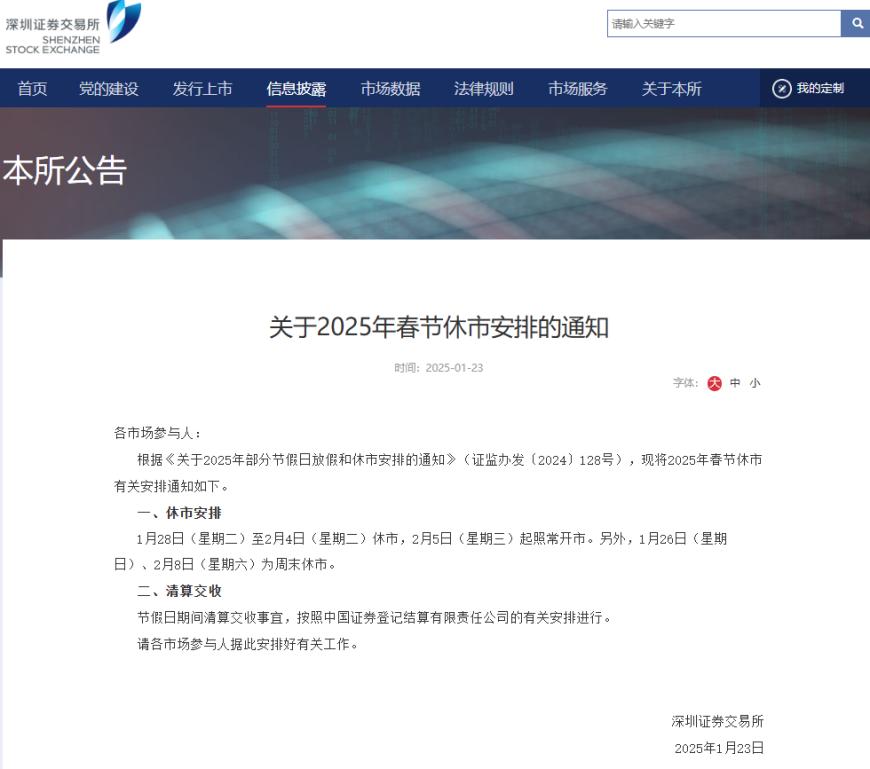The height and width of the screenshot is (769, 870).
Task: Click the 请输入关键字 search input field
Action: [720, 22]
